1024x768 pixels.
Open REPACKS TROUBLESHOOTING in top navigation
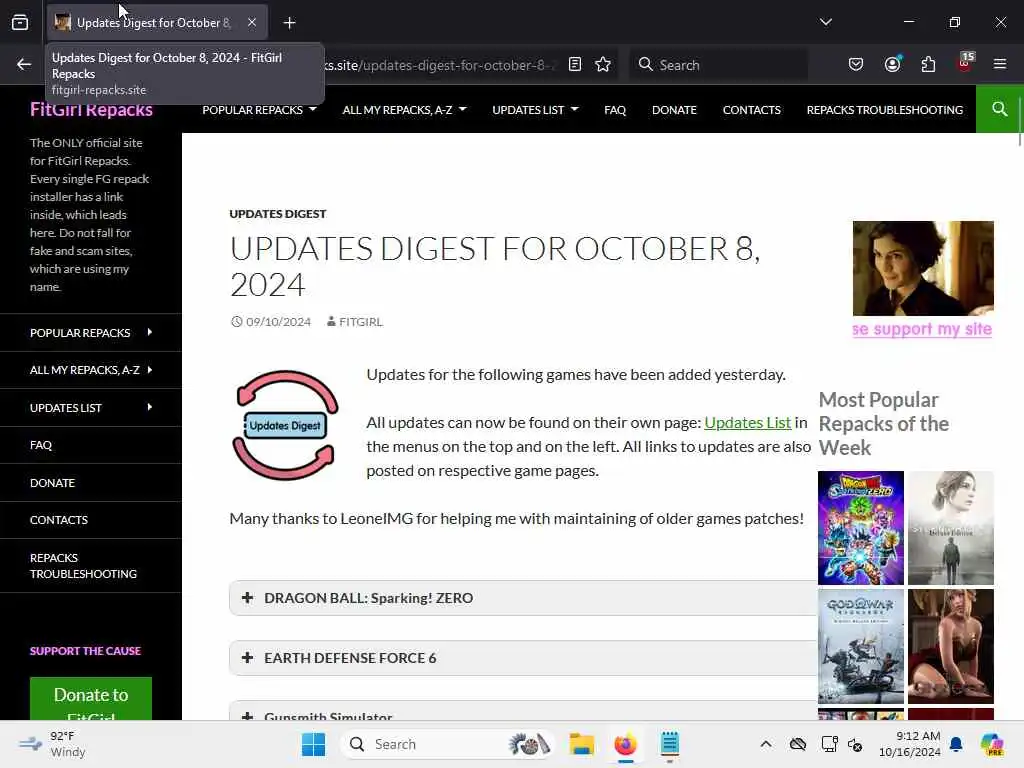pyautogui.click(x=884, y=110)
